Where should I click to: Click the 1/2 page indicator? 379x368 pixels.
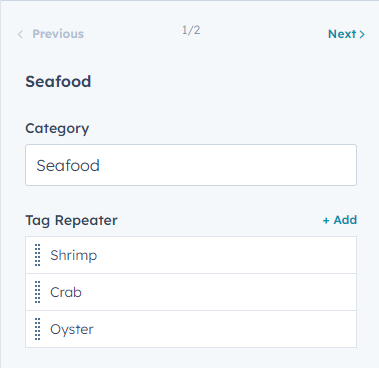(191, 30)
